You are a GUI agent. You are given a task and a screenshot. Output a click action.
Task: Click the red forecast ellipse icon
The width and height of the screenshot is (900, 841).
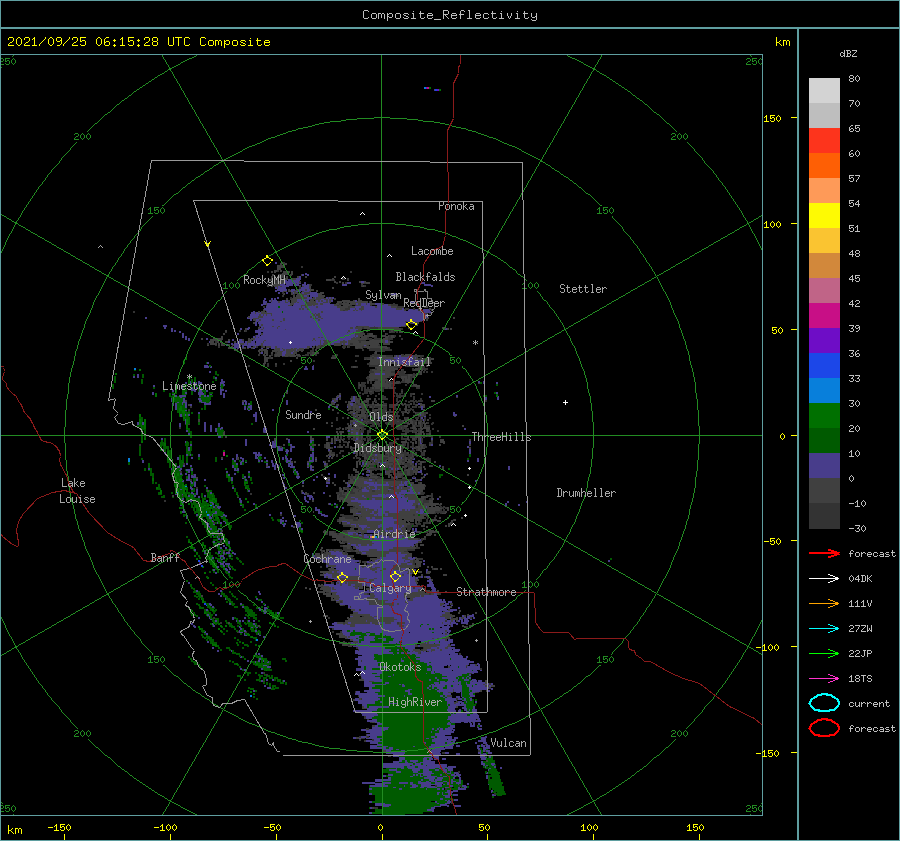824,728
